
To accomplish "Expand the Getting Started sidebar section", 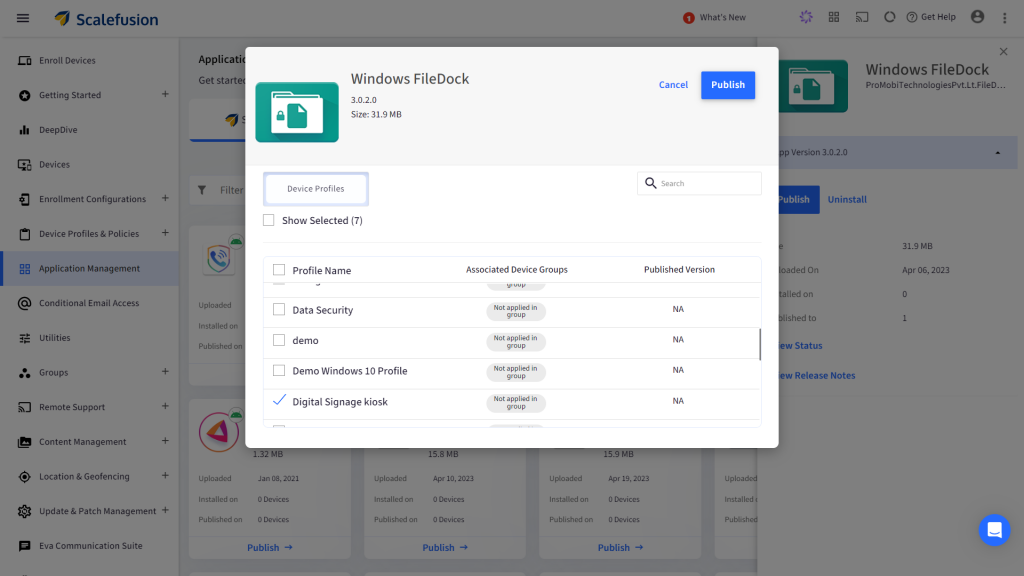I will click(x=165, y=95).
